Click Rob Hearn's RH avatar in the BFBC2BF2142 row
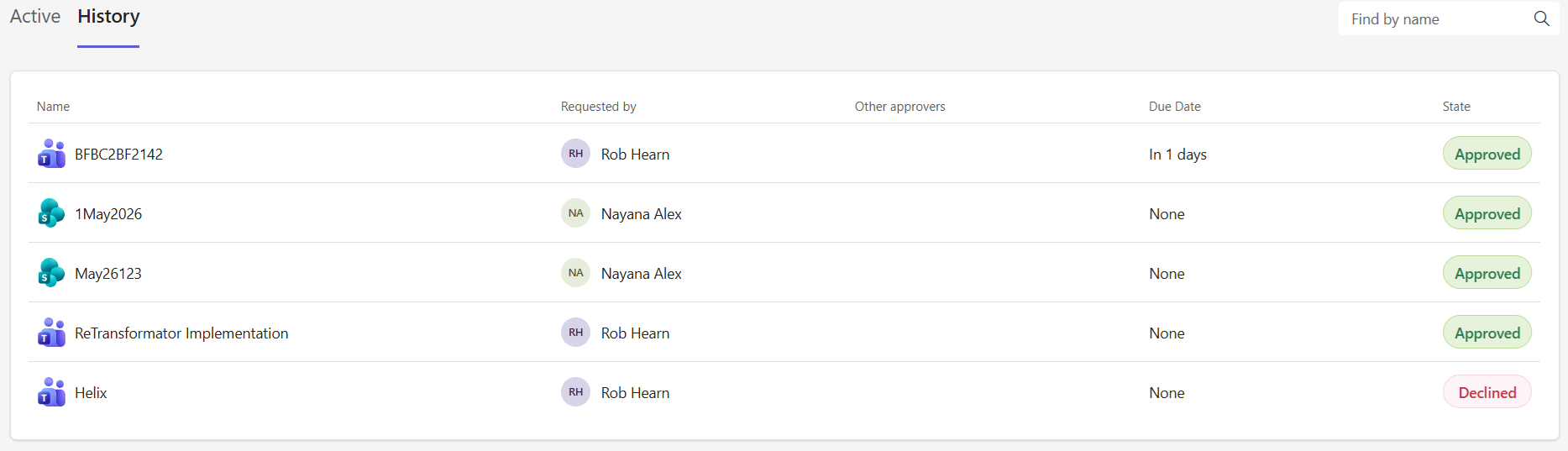The height and width of the screenshot is (451, 1568). tap(575, 154)
